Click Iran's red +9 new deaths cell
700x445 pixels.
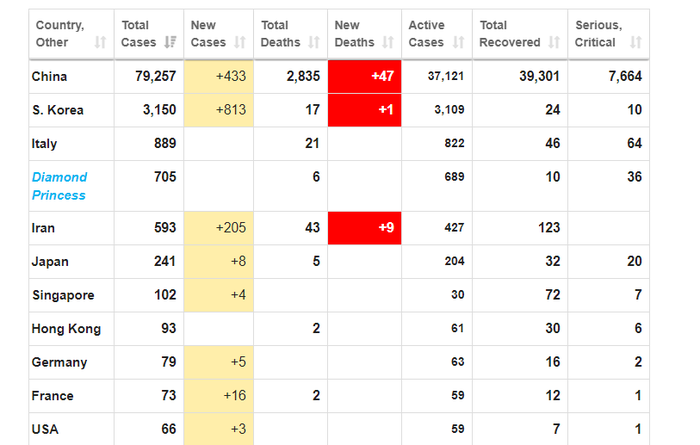364,228
